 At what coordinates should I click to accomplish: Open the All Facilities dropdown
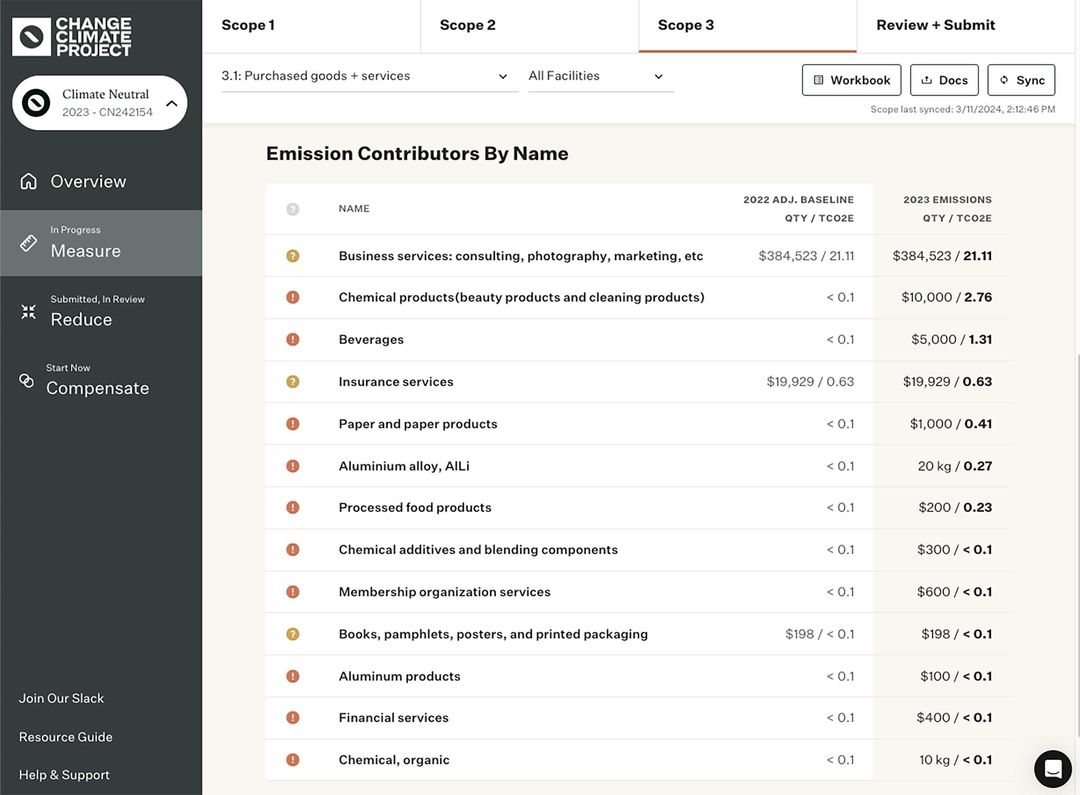596,76
